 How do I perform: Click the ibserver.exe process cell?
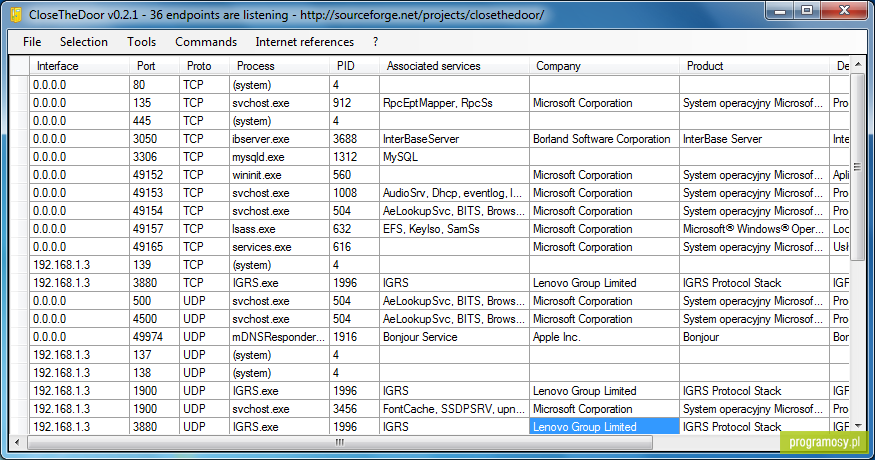click(280, 139)
